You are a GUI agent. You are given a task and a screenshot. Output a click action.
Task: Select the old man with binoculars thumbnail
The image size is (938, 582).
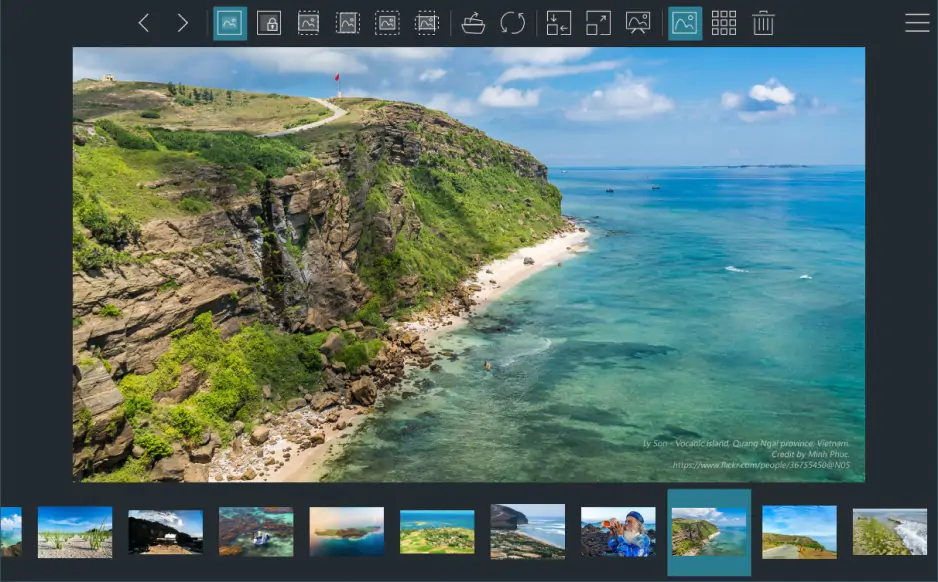(x=618, y=531)
